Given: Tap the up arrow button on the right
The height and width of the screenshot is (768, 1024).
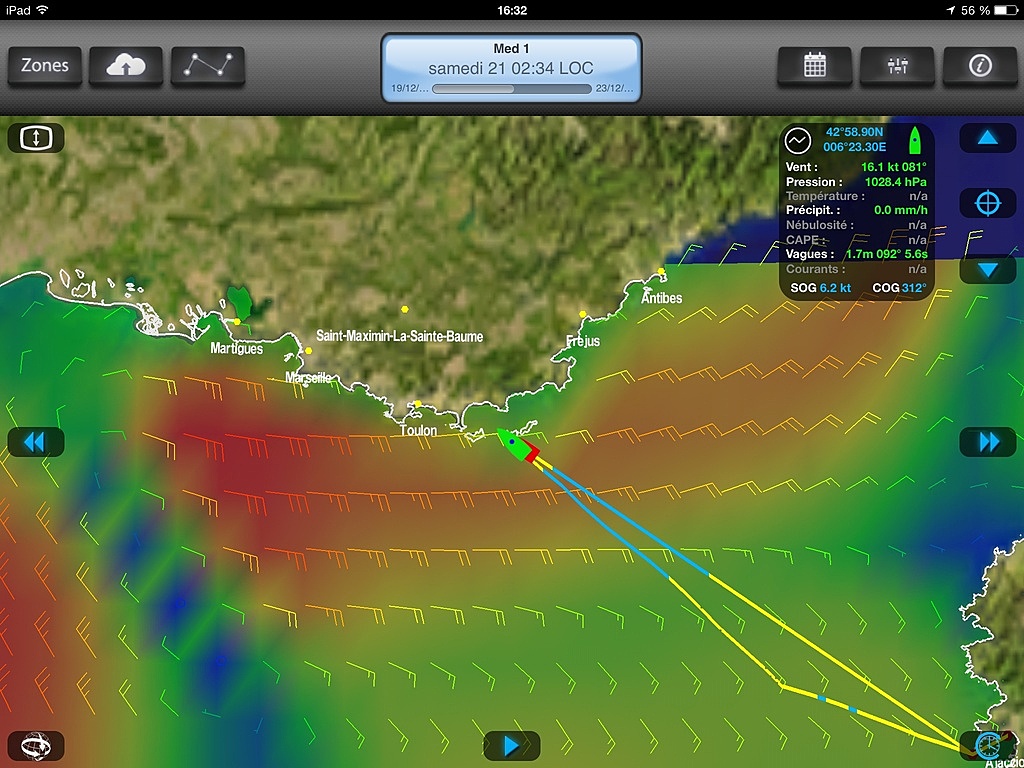Looking at the screenshot, I should click(988, 138).
